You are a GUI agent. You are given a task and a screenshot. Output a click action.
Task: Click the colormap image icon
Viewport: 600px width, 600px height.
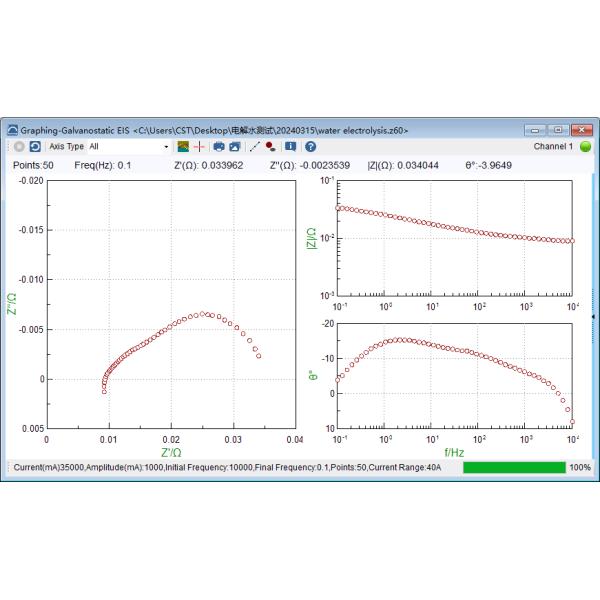183,147
